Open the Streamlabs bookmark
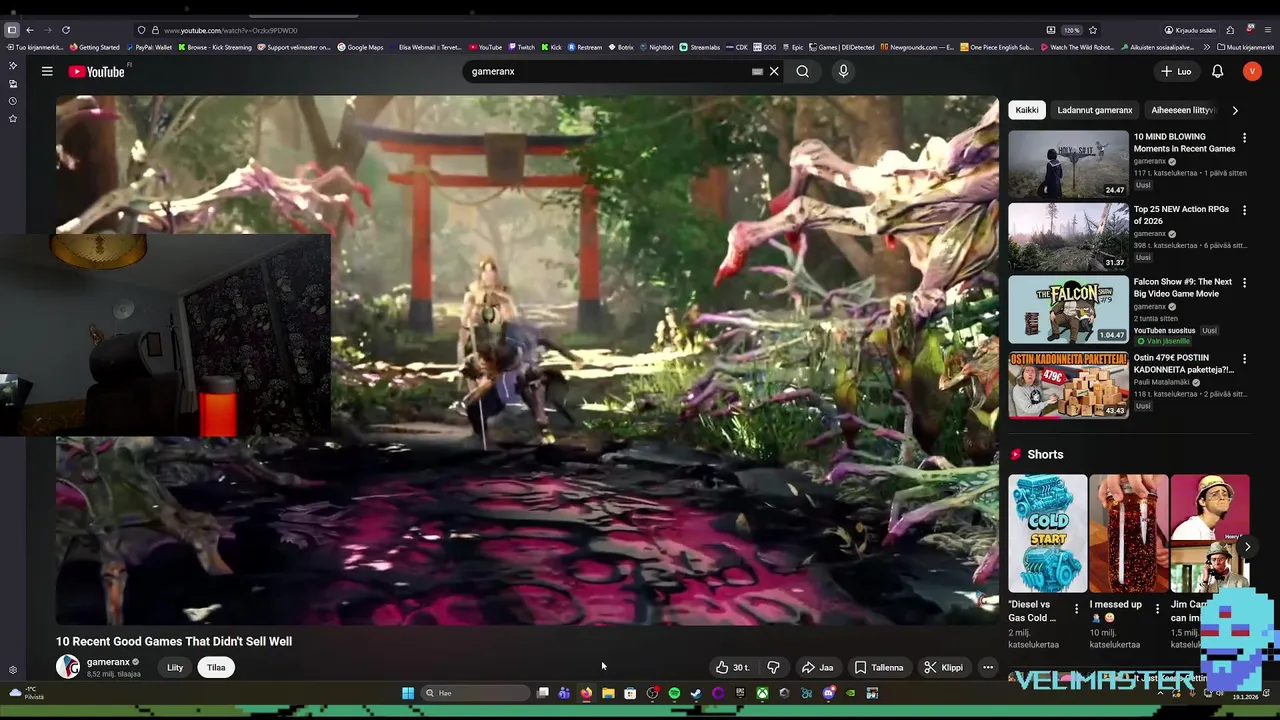The width and height of the screenshot is (1280, 720). pos(700,47)
